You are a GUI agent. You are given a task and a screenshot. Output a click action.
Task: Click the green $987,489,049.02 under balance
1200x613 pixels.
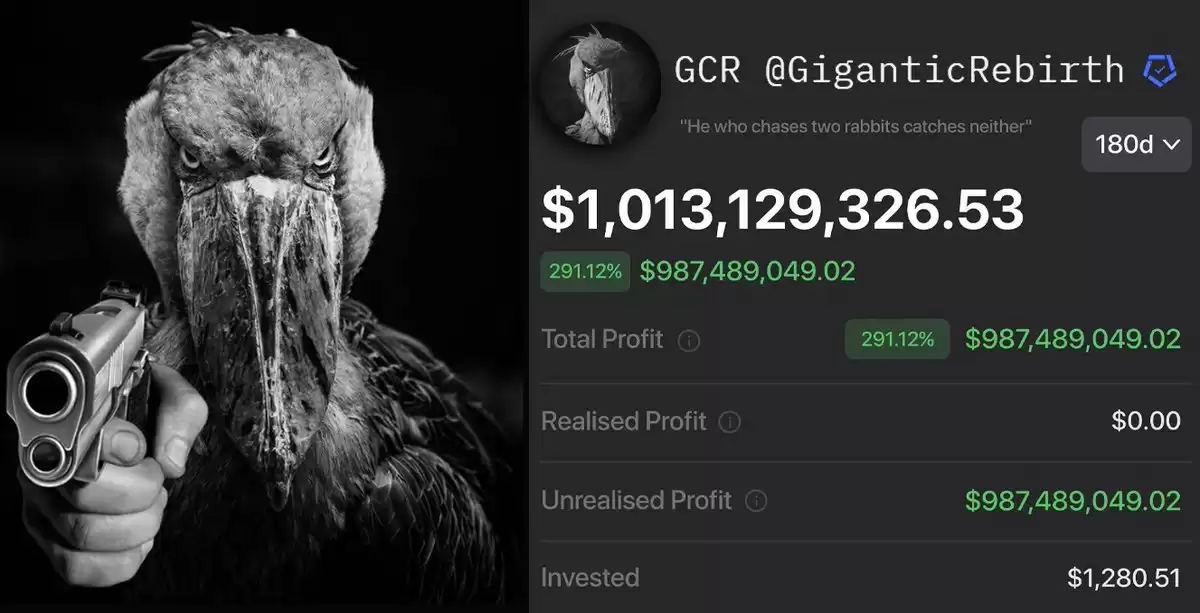tap(747, 271)
